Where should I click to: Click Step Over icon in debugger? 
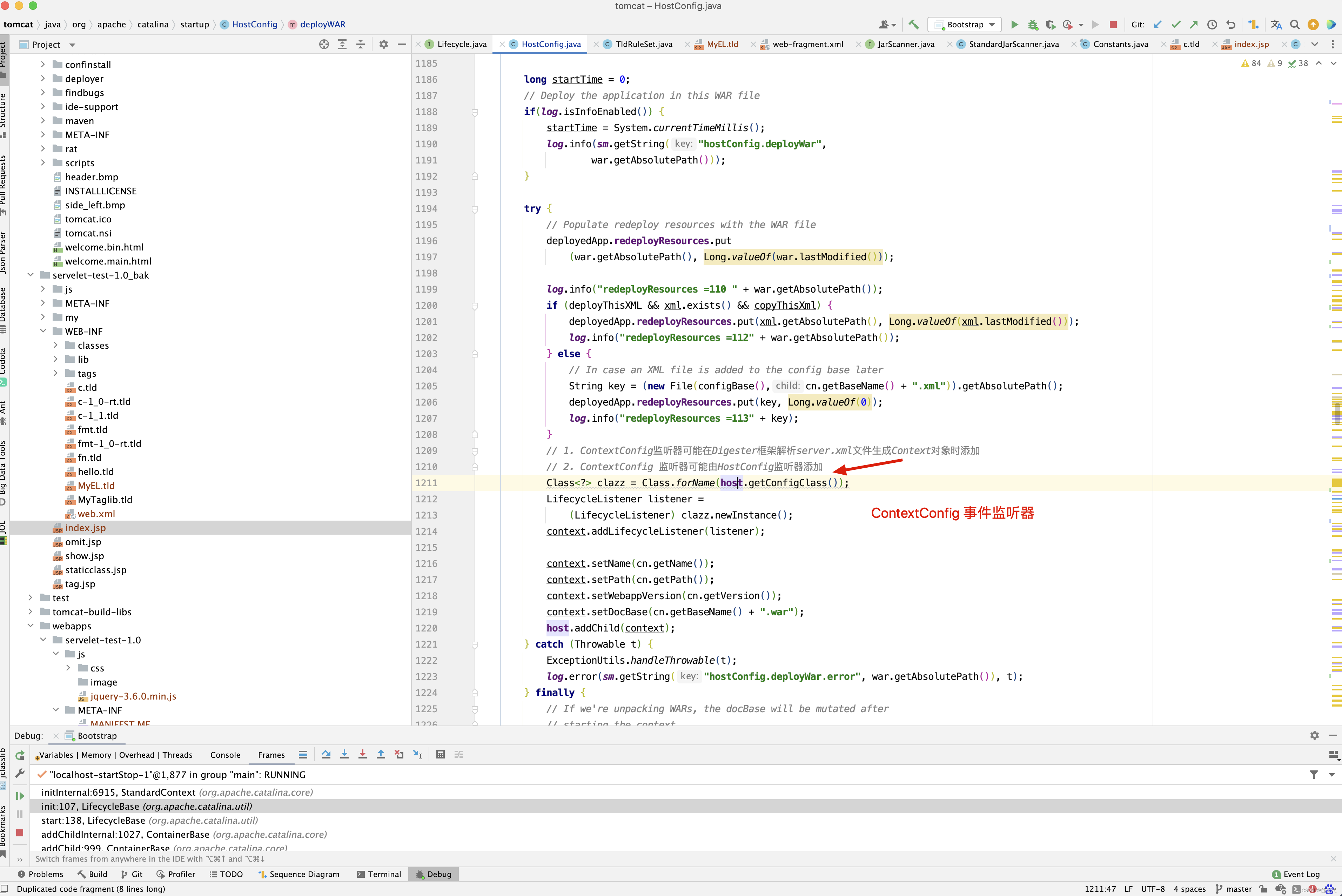tap(326, 755)
